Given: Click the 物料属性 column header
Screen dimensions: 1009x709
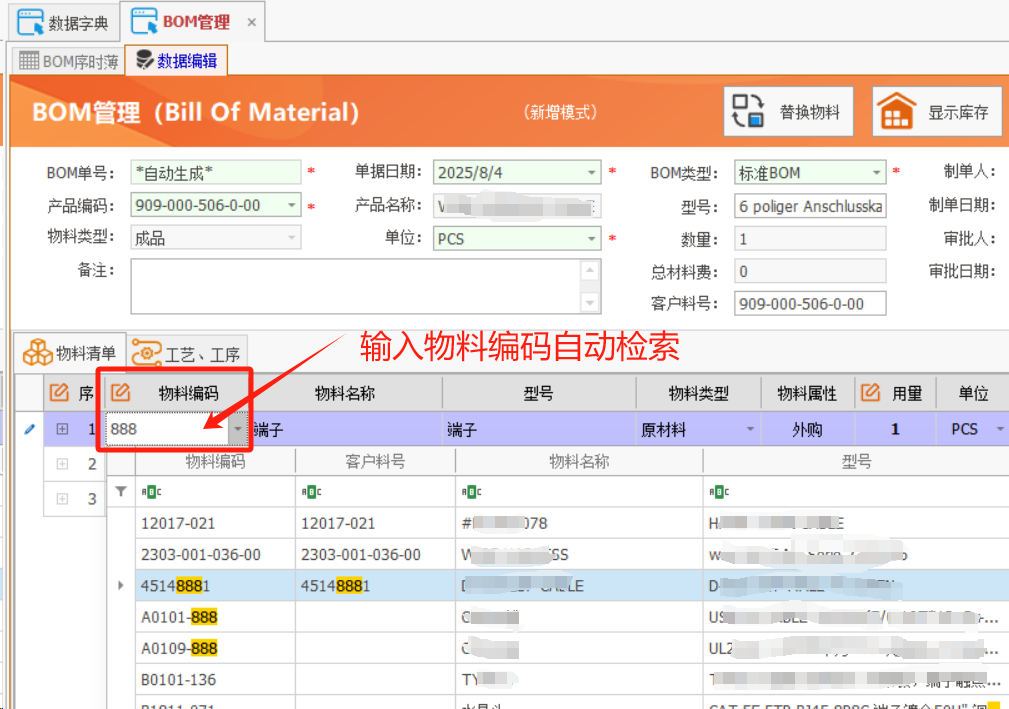Looking at the screenshot, I should pyautogui.click(x=807, y=393).
